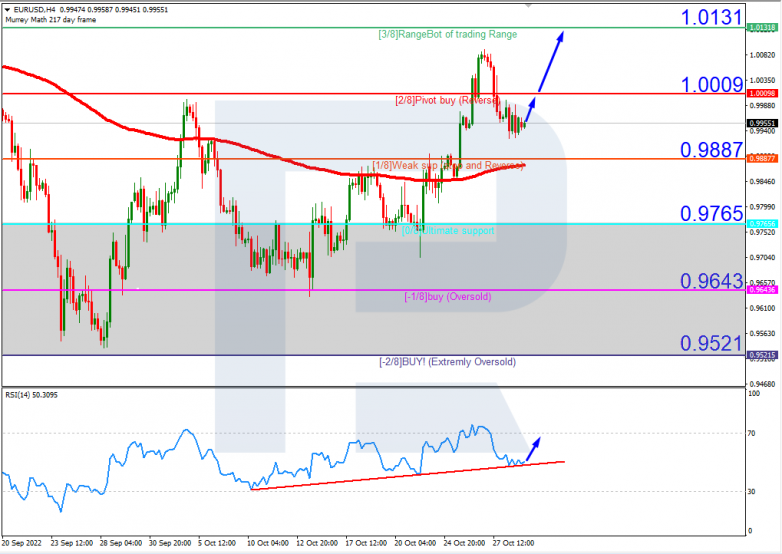Click the large 1.0131 level number
This screenshot has width=782, height=554.
point(711,17)
